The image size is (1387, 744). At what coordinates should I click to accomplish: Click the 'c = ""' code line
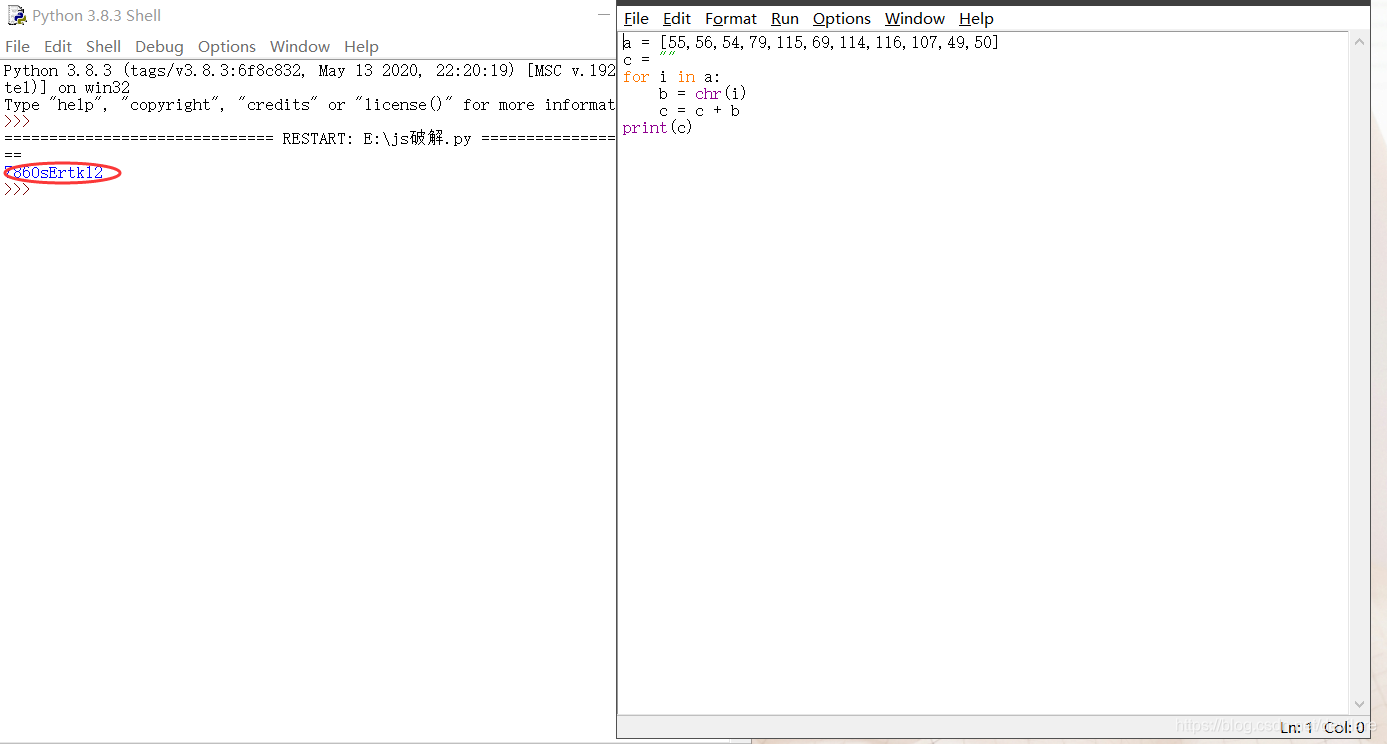(649, 59)
